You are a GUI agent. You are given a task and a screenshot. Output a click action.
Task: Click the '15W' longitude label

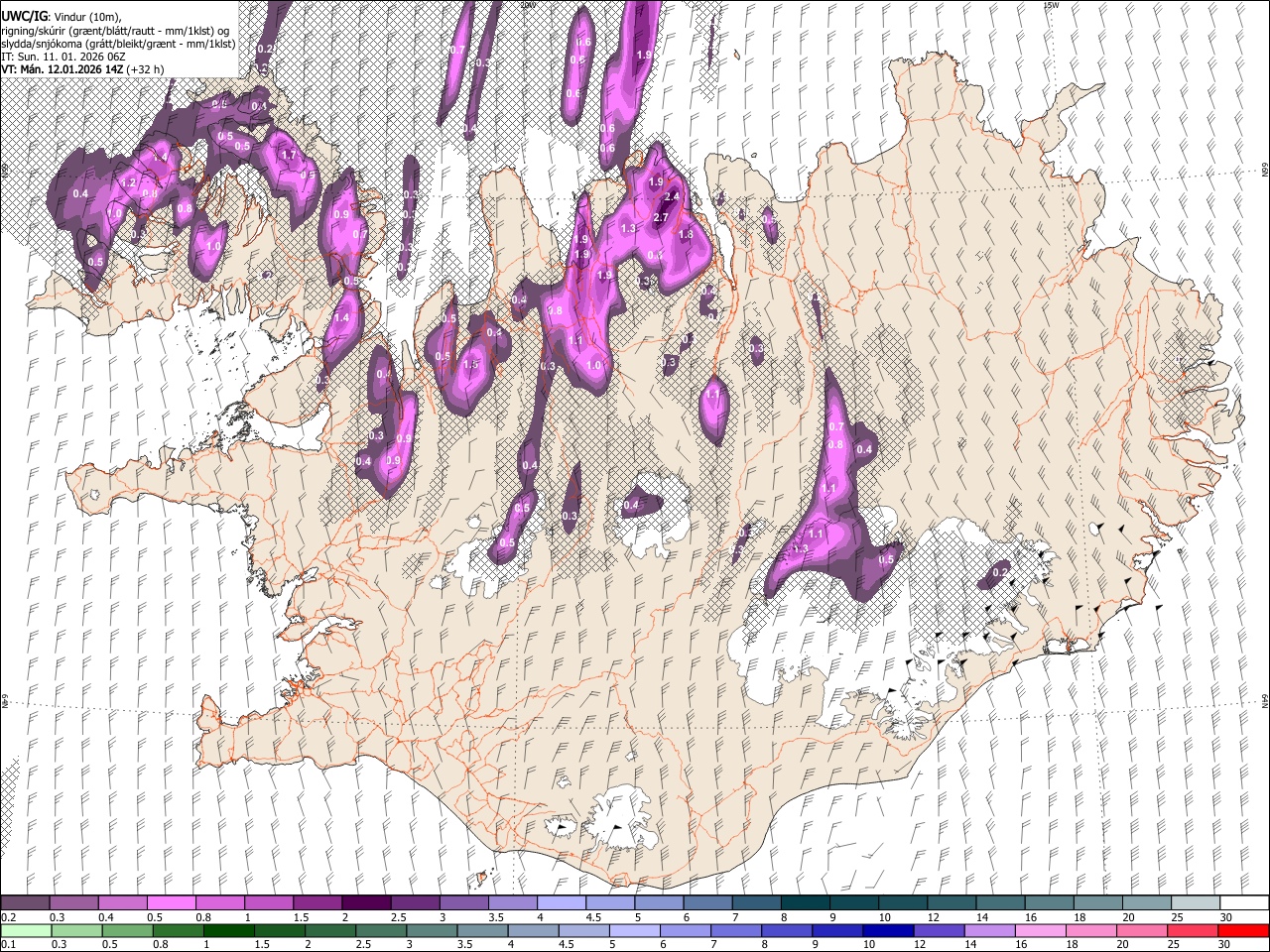coord(1051,4)
